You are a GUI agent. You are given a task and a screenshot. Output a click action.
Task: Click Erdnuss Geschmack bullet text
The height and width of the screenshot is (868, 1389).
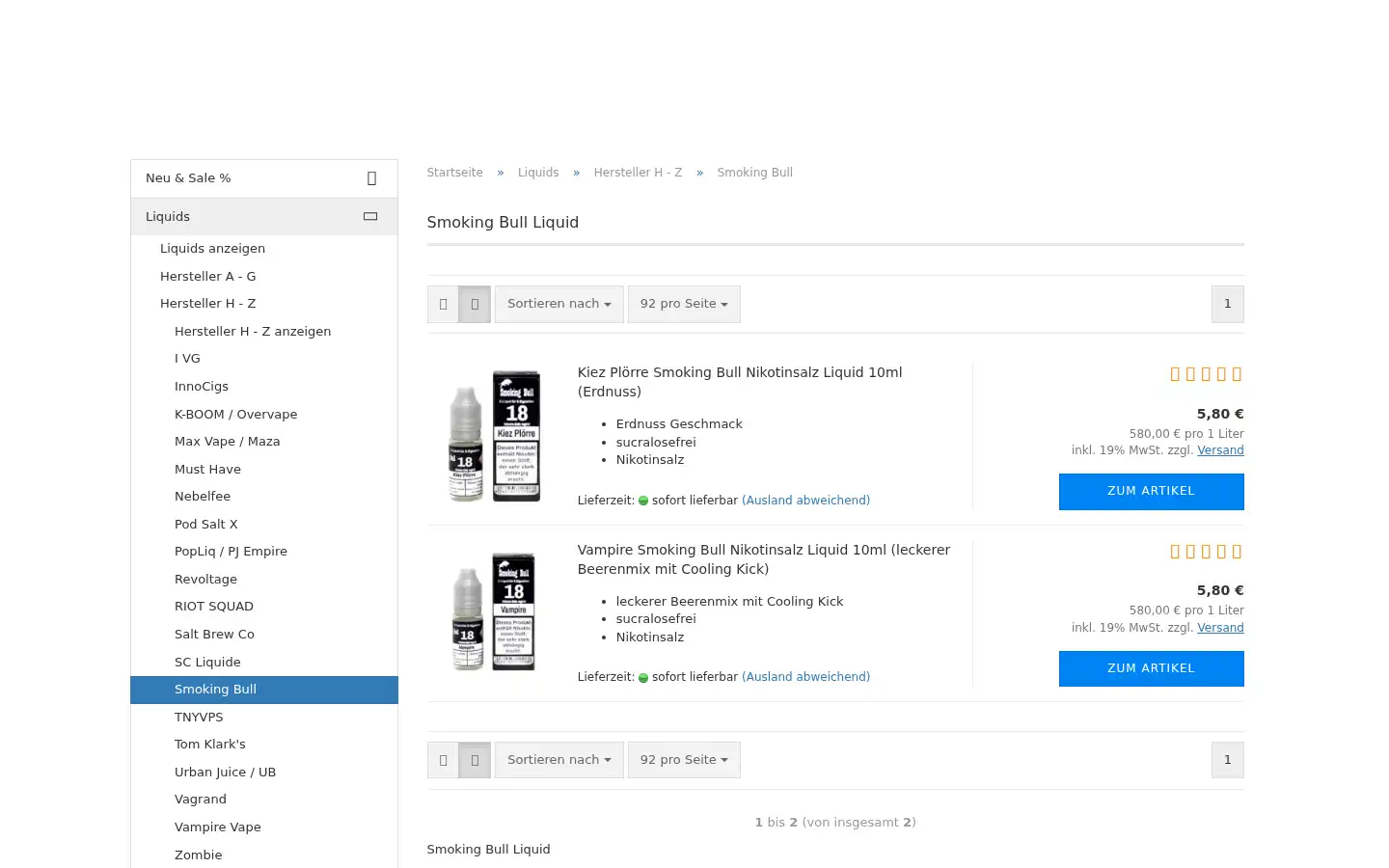(679, 424)
